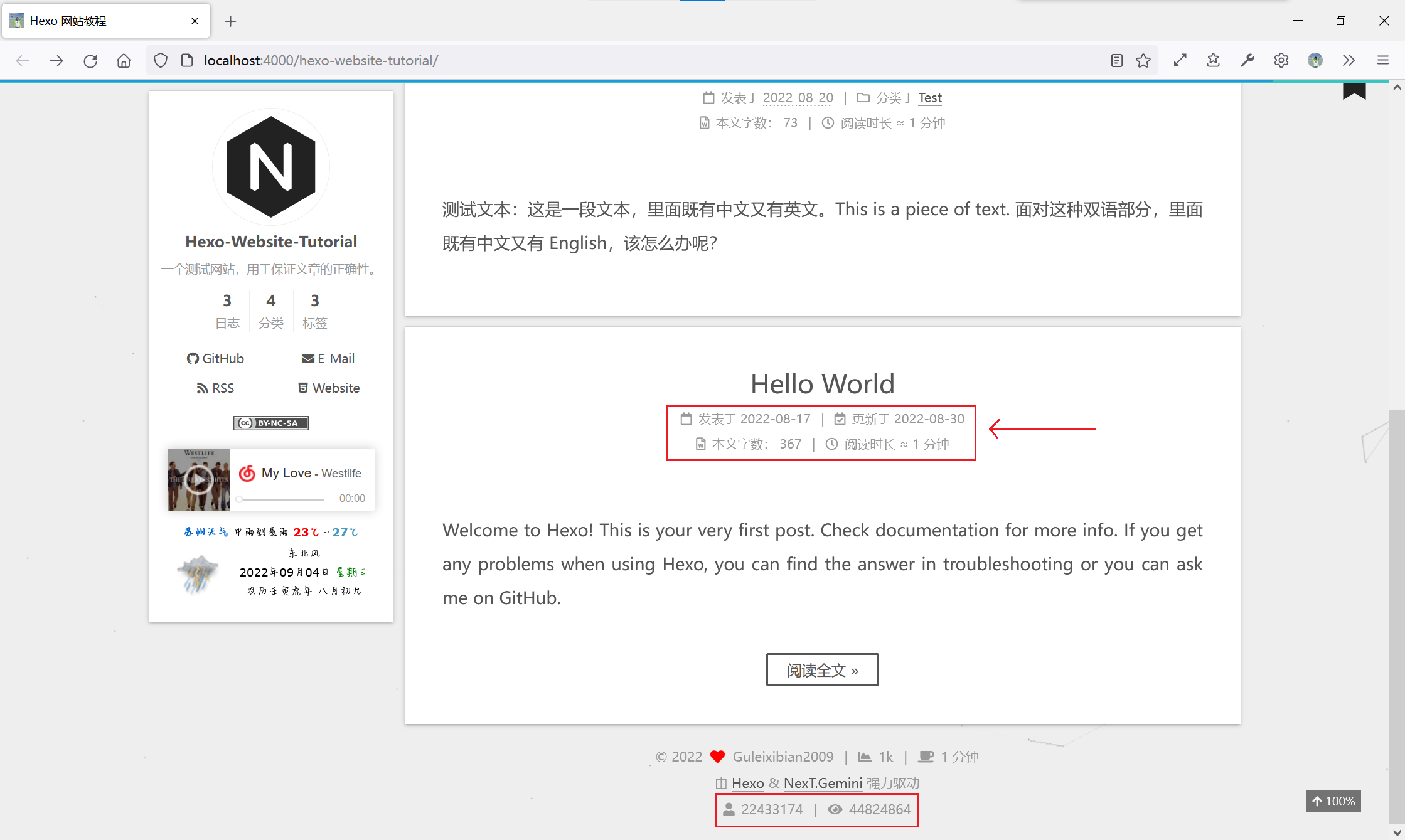
Task: Toggle reader view icon in the address bar
Action: (1116, 61)
